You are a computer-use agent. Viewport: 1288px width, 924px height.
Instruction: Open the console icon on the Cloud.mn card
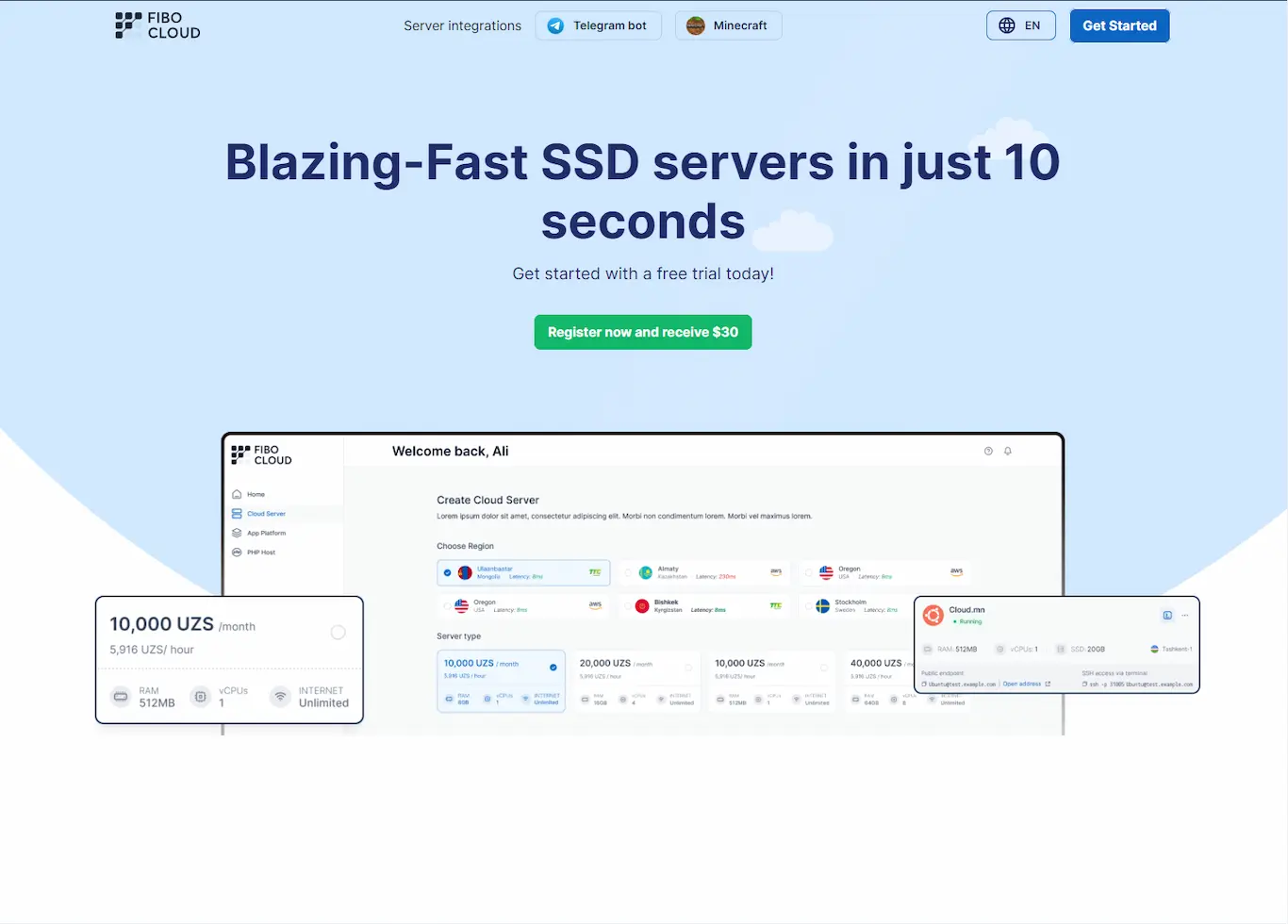(x=1167, y=616)
